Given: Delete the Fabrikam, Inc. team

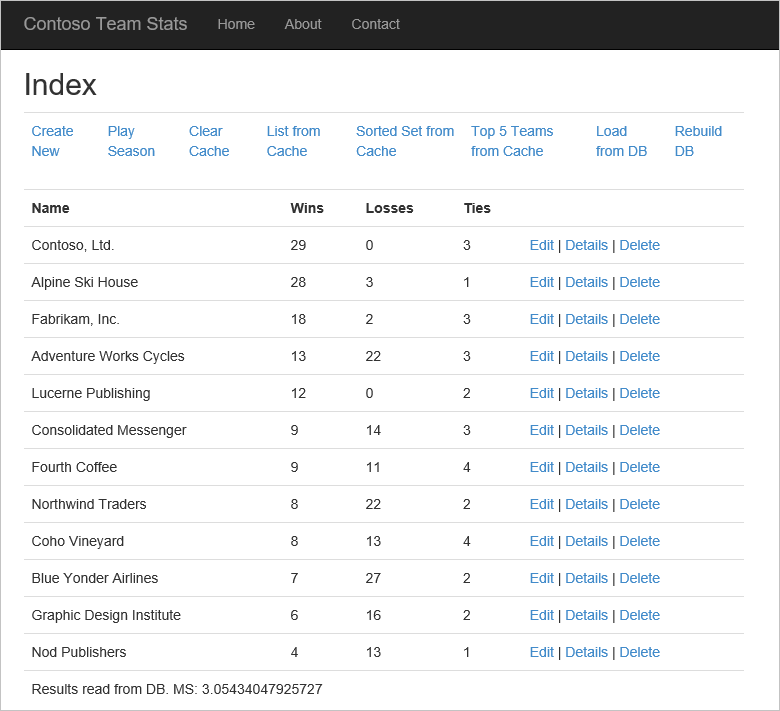Looking at the screenshot, I should coord(639,319).
